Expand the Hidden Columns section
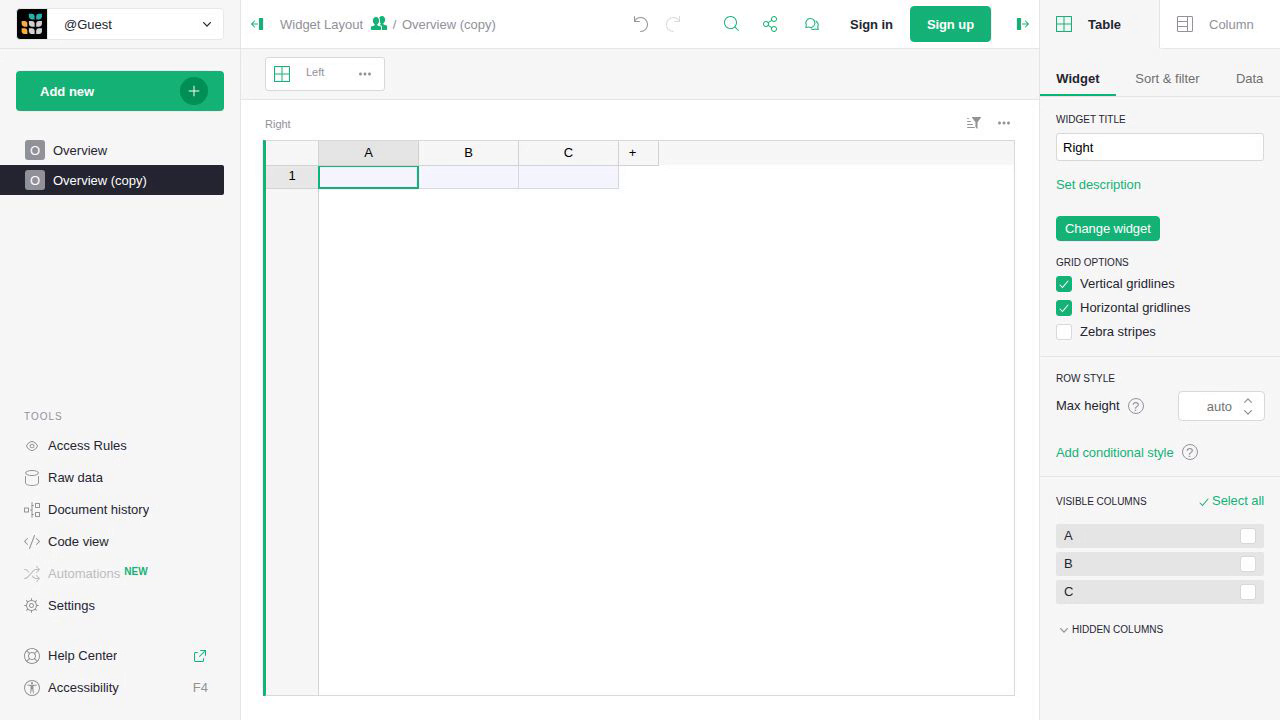 pyautogui.click(x=1110, y=629)
